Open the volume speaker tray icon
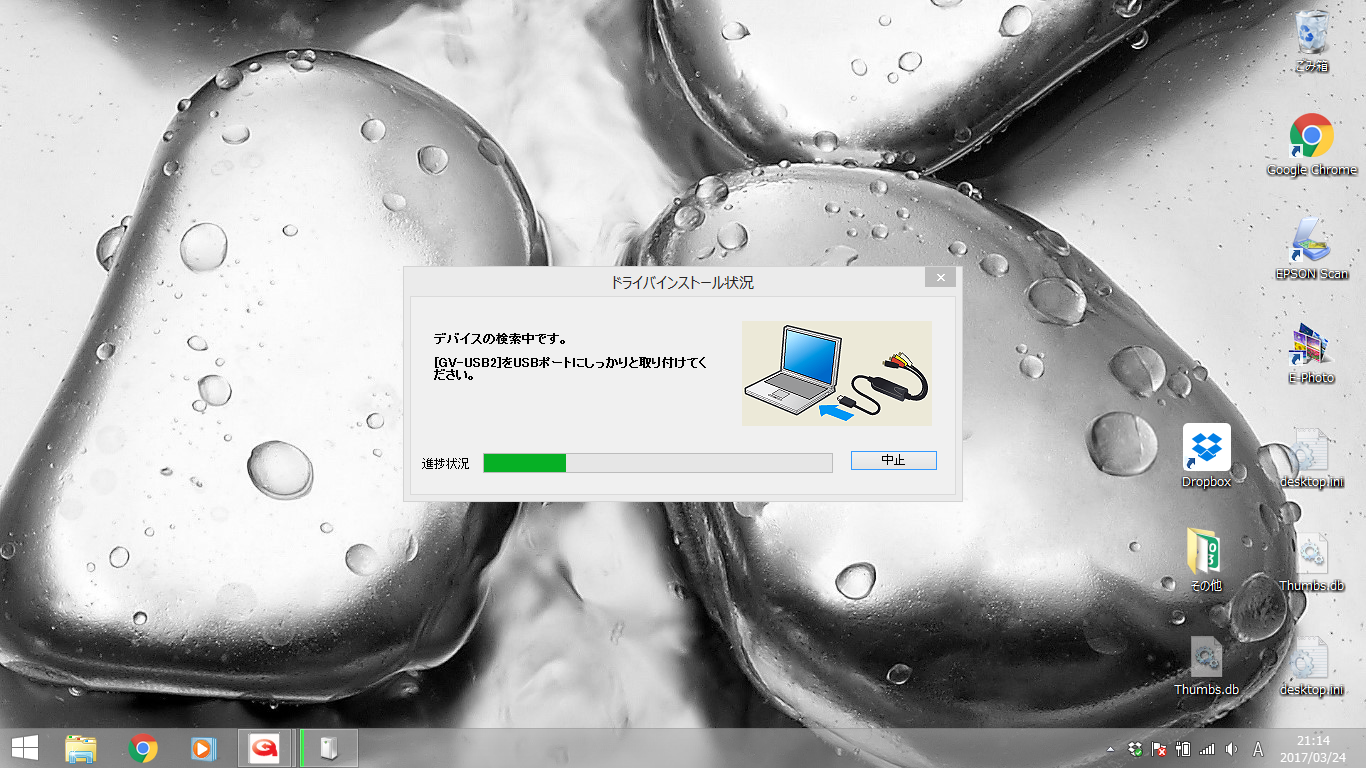Screen dimensions: 1366x768 tap(1231, 749)
